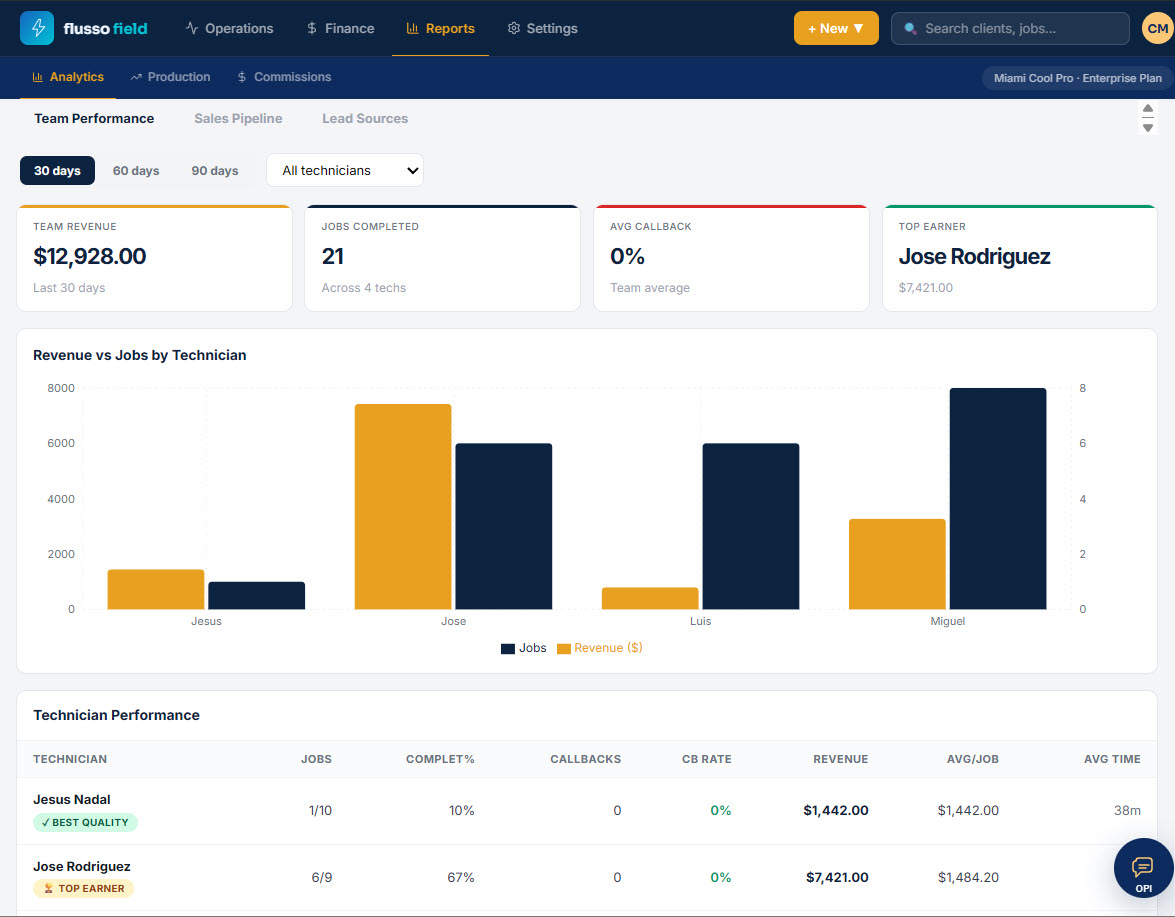Open the OPI chat bubble widget

[1143, 868]
